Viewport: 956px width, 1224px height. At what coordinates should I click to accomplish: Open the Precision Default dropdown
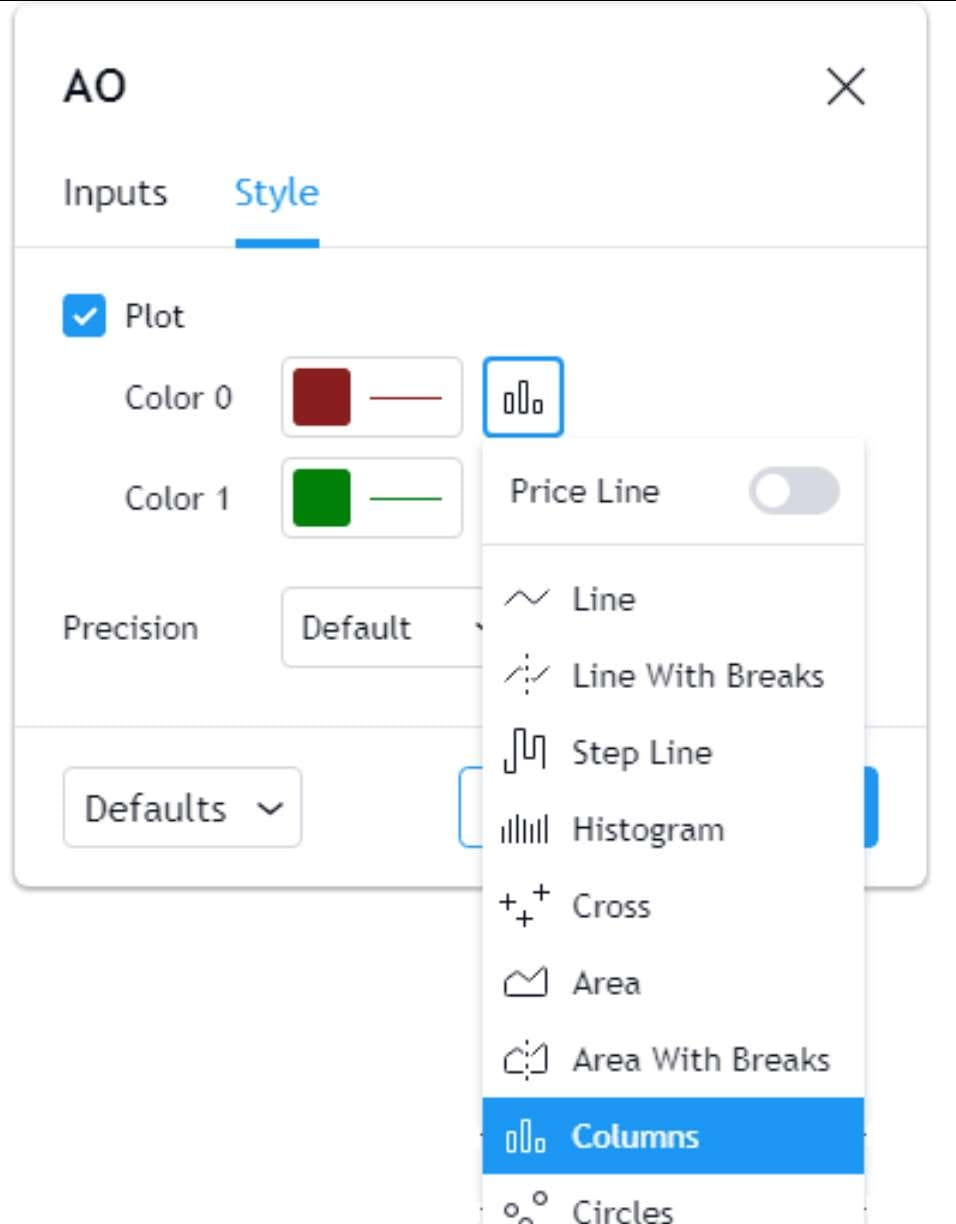(x=384, y=628)
